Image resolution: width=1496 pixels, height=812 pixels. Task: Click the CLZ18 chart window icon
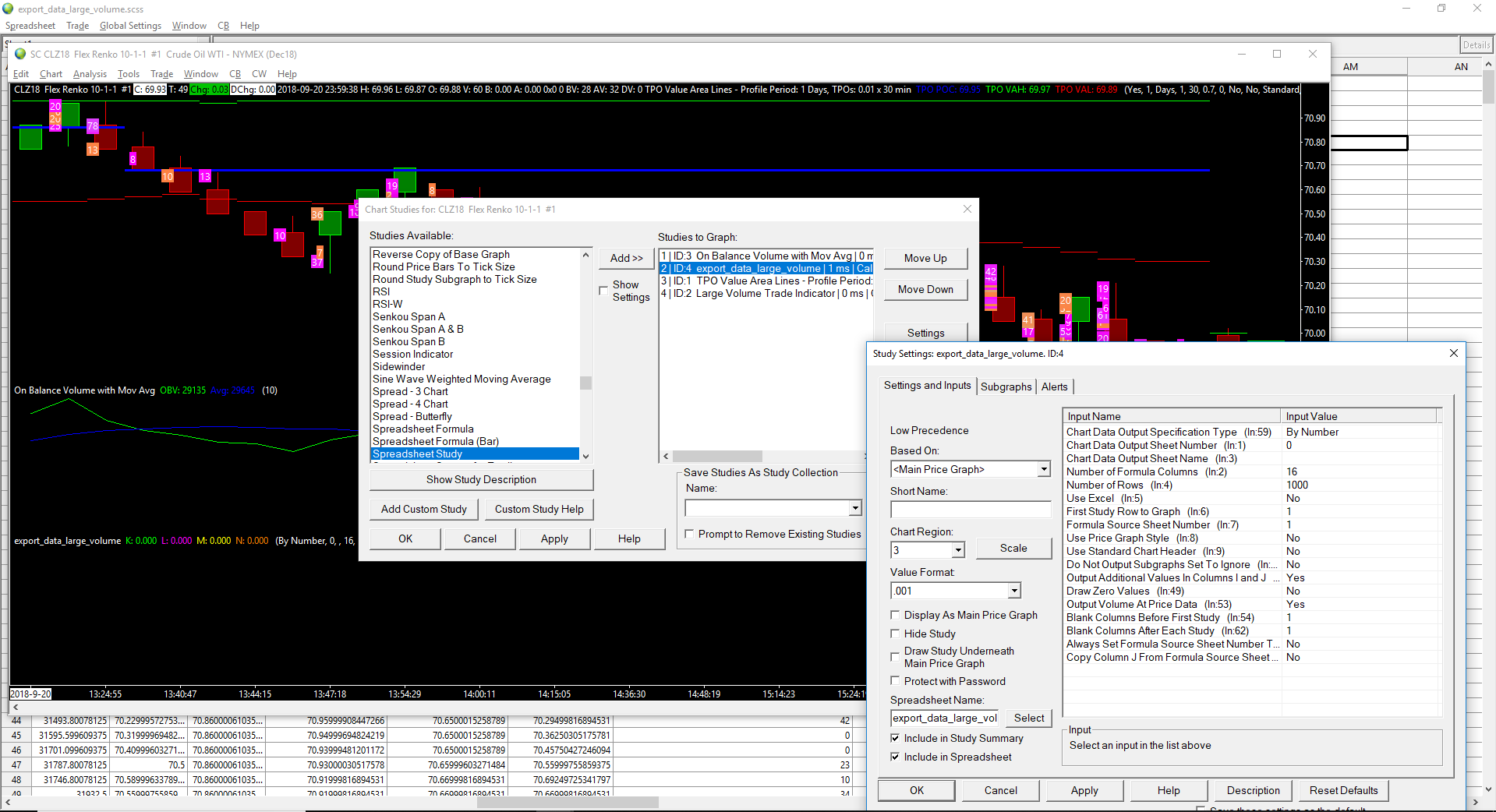click(x=20, y=54)
